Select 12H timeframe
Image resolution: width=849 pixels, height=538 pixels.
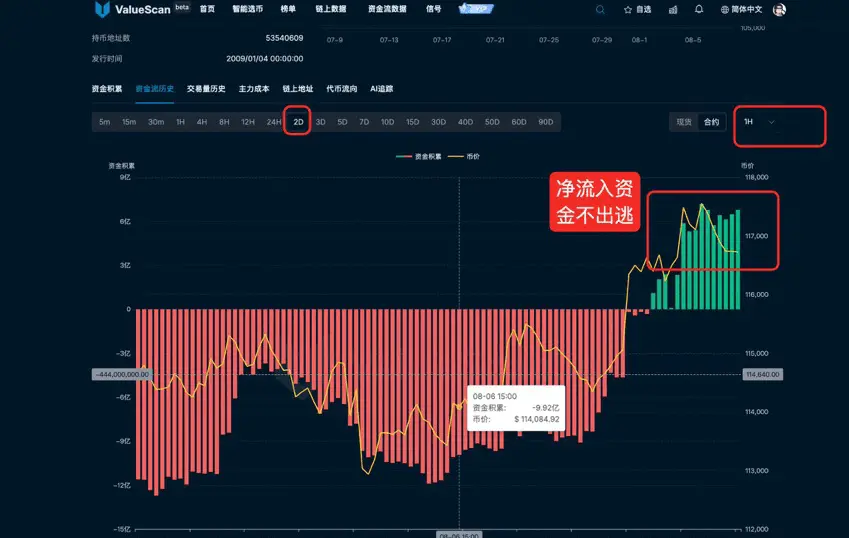248,122
